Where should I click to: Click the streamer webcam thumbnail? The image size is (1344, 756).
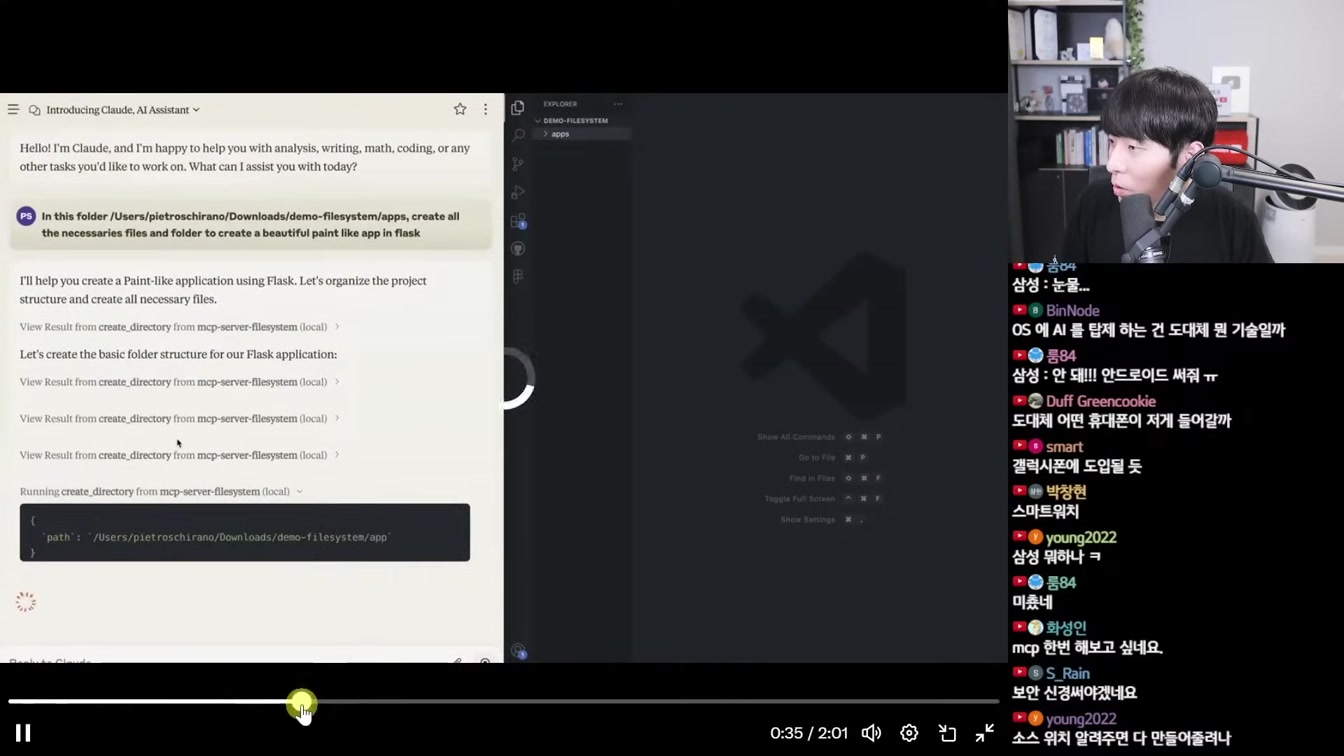(x=1176, y=131)
